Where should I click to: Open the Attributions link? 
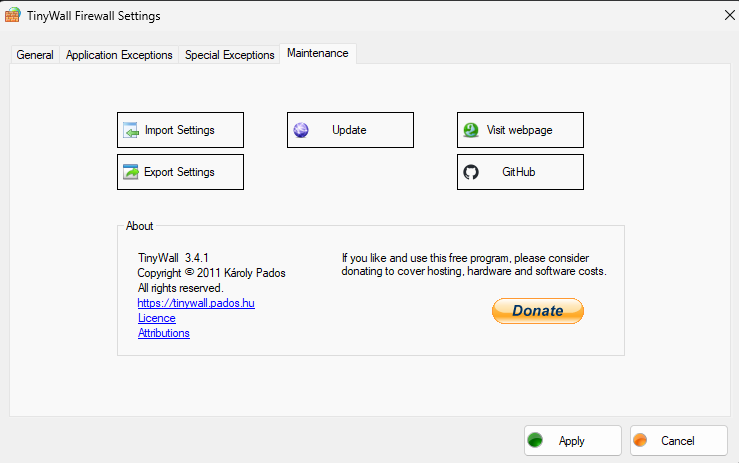163,333
